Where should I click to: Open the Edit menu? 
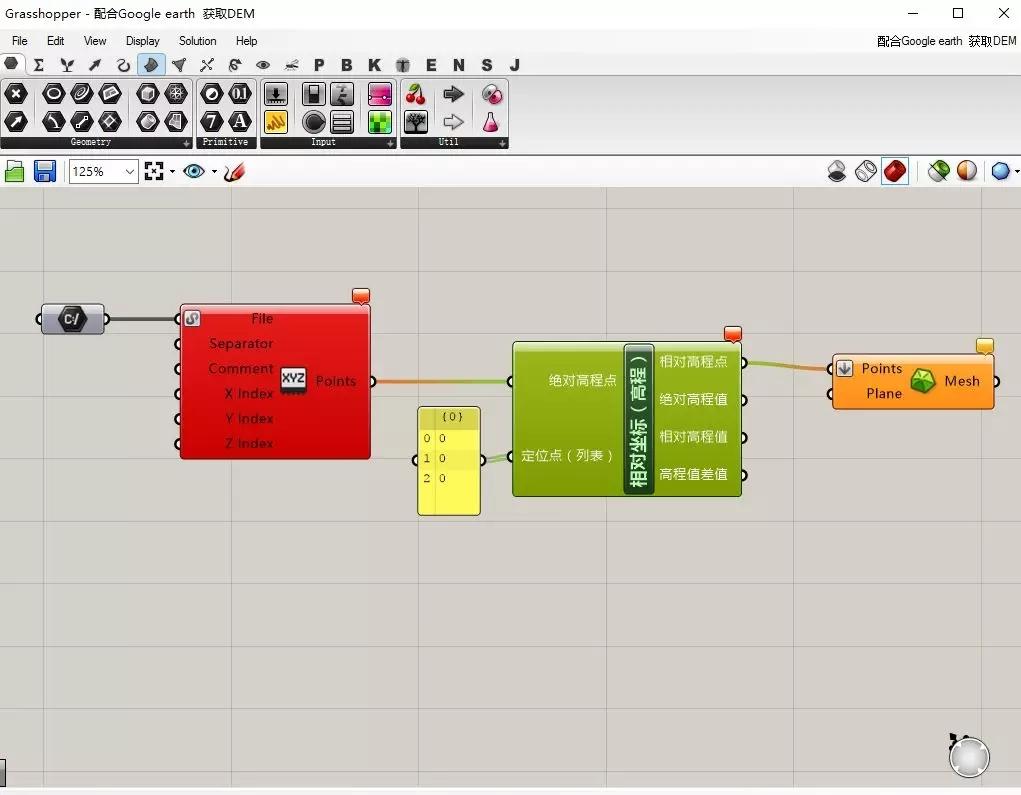coord(55,40)
